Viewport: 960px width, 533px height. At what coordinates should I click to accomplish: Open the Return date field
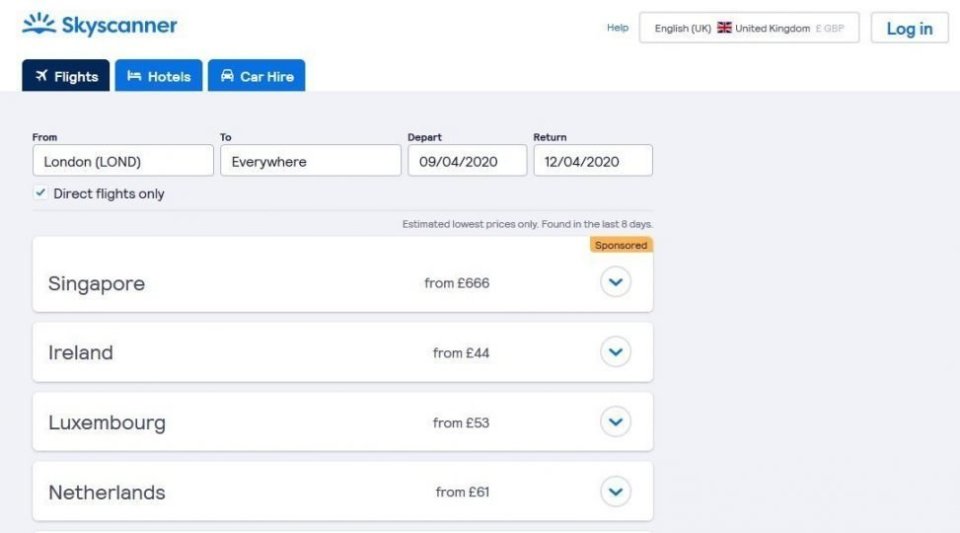click(x=592, y=161)
